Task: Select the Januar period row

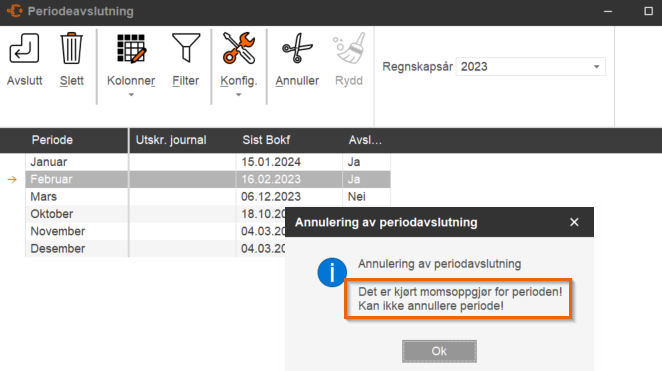Action: (x=207, y=162)
